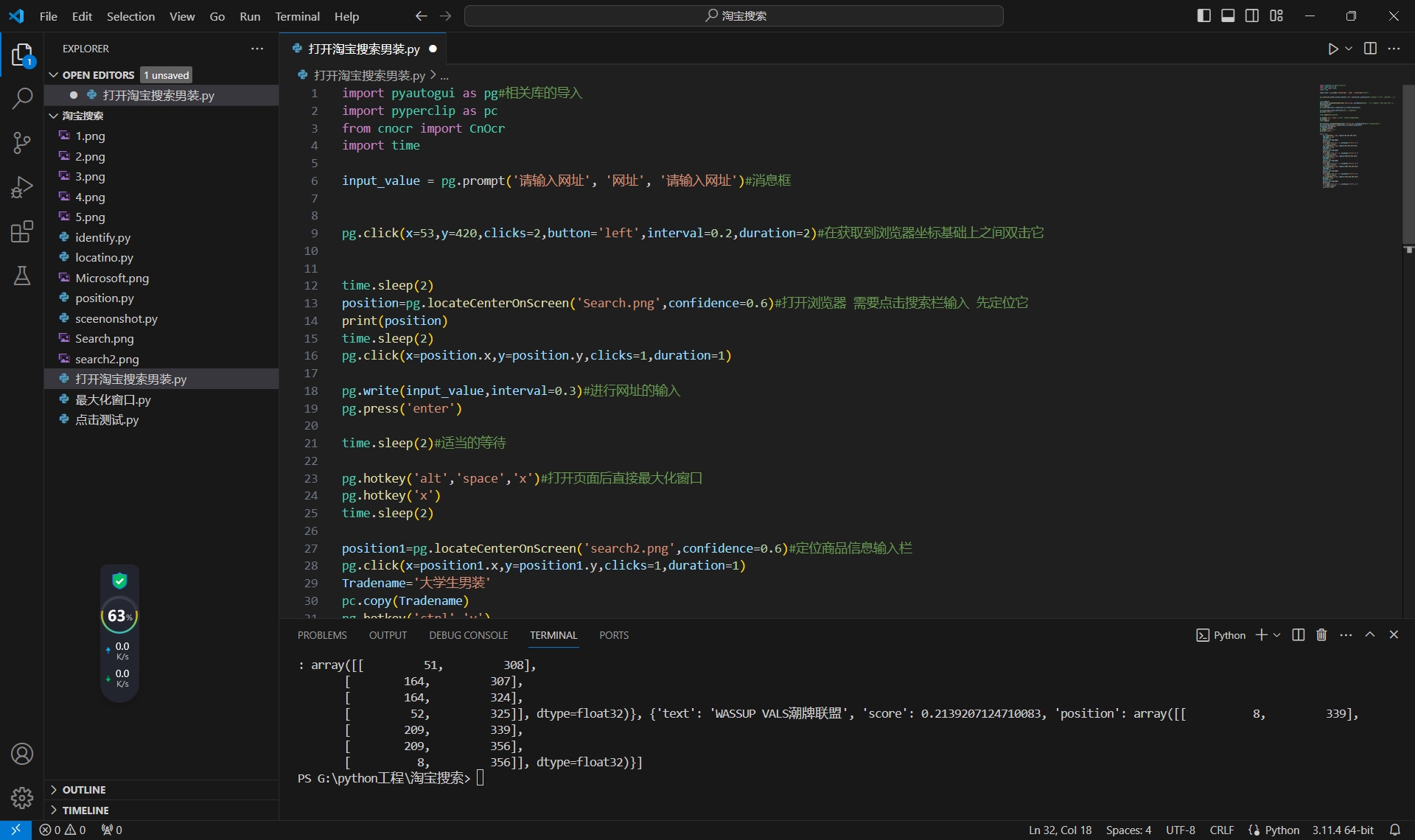The width and height of the screenshot is (1415, 840).
Task: Select the TERMINAL panel tab
Action: (553, 635)
